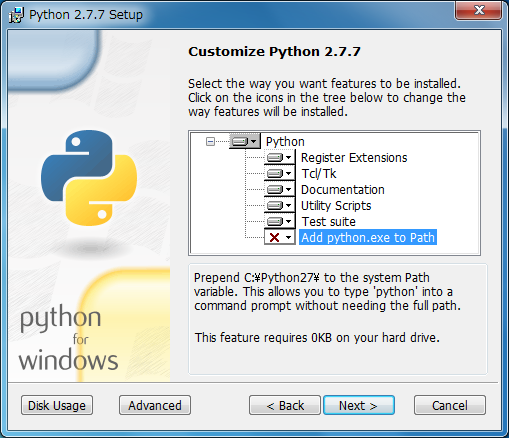The height and width of the screenshot is (438, 509).
Task: Click the red X icon for Add python.exe to Path
Action: click(274, 238)
